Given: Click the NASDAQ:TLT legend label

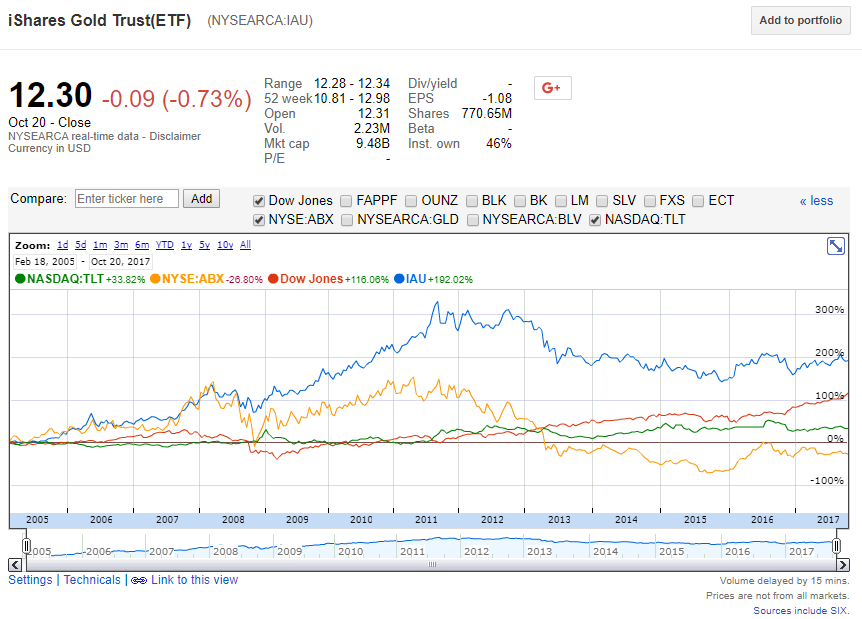Looking at the screenshot, I should [x=65, y=279].
